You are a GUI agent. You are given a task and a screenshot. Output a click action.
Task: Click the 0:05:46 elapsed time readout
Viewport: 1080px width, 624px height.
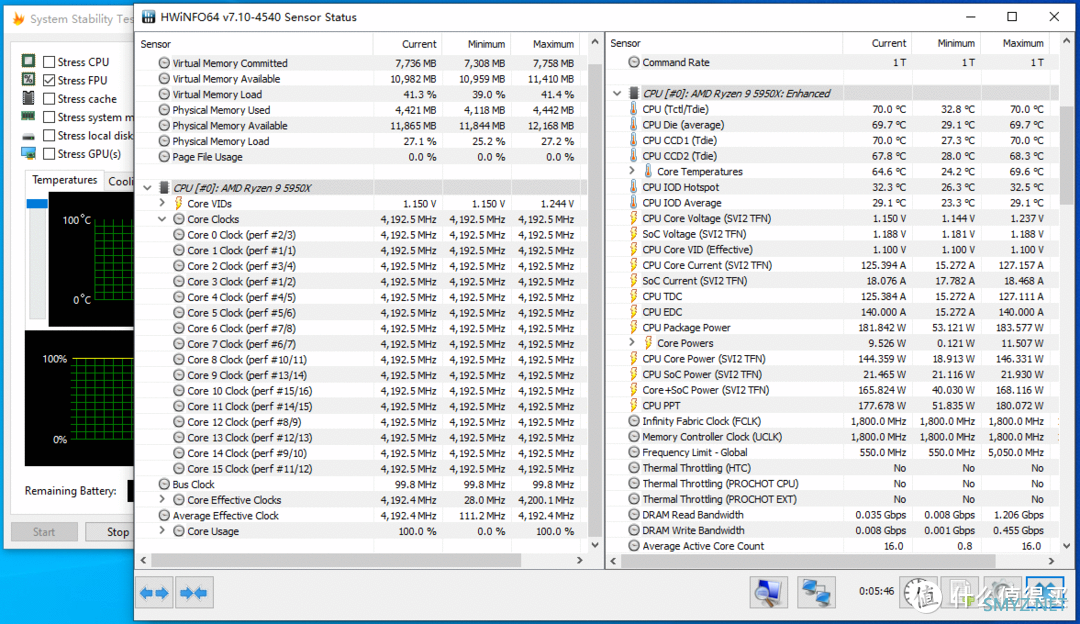876,591
